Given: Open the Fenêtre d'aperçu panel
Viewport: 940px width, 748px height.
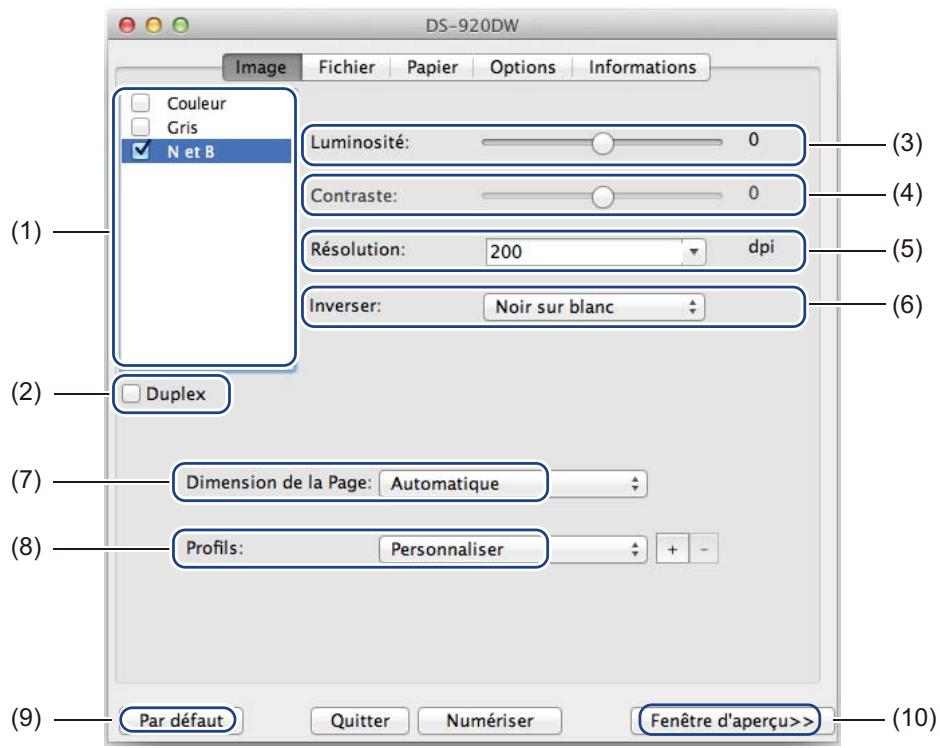Looking at the screenshot, I should (732, 720).
